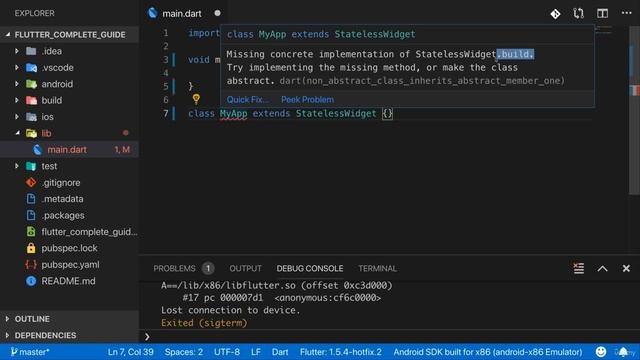
Task: Maximize the panel with the up chevron
Action: 602,269
